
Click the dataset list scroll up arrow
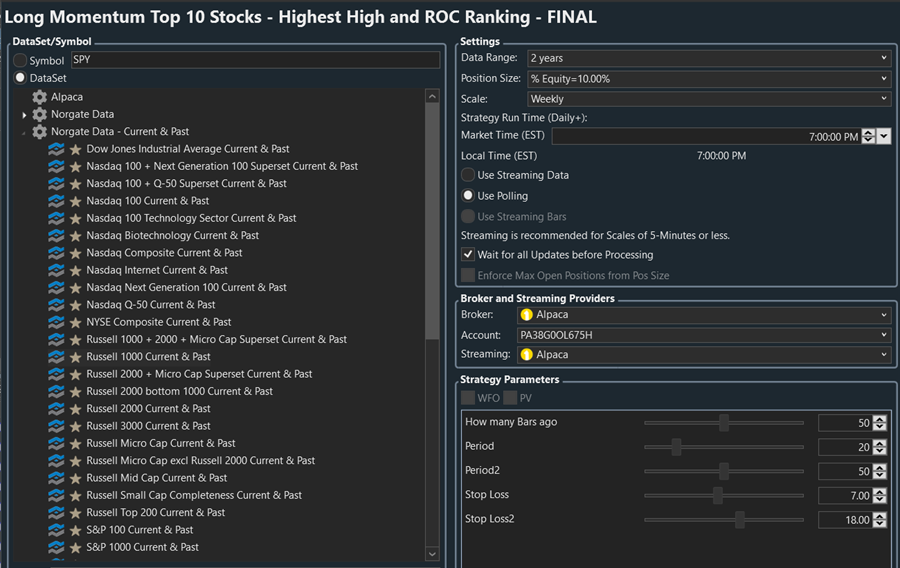pyautogui.click(x=432, y=96)
